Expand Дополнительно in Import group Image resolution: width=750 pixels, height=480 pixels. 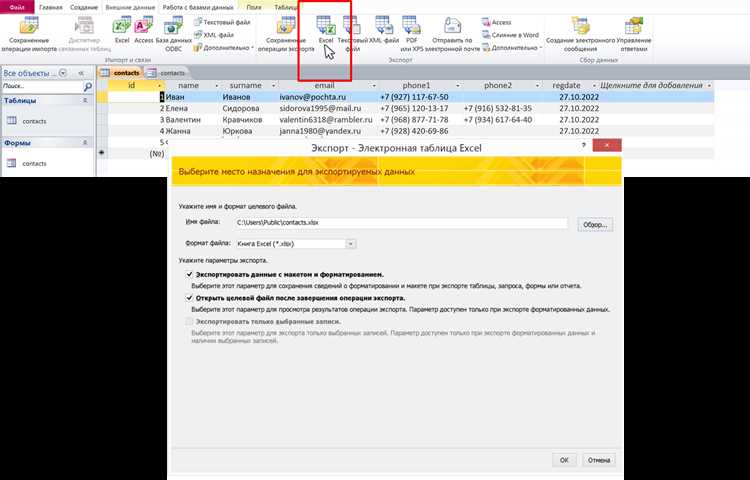[x=223, y=48]
